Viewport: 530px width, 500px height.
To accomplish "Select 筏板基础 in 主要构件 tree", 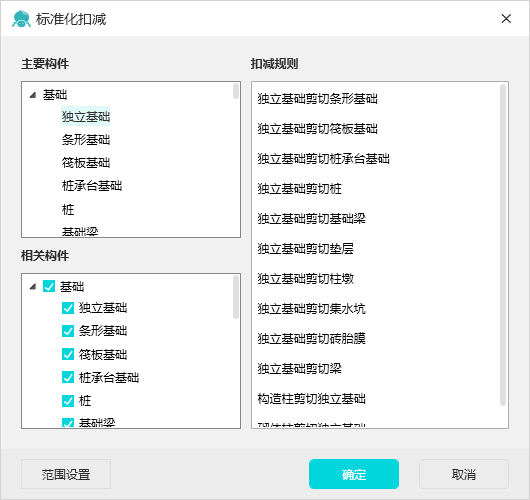I will pos(86,163).
